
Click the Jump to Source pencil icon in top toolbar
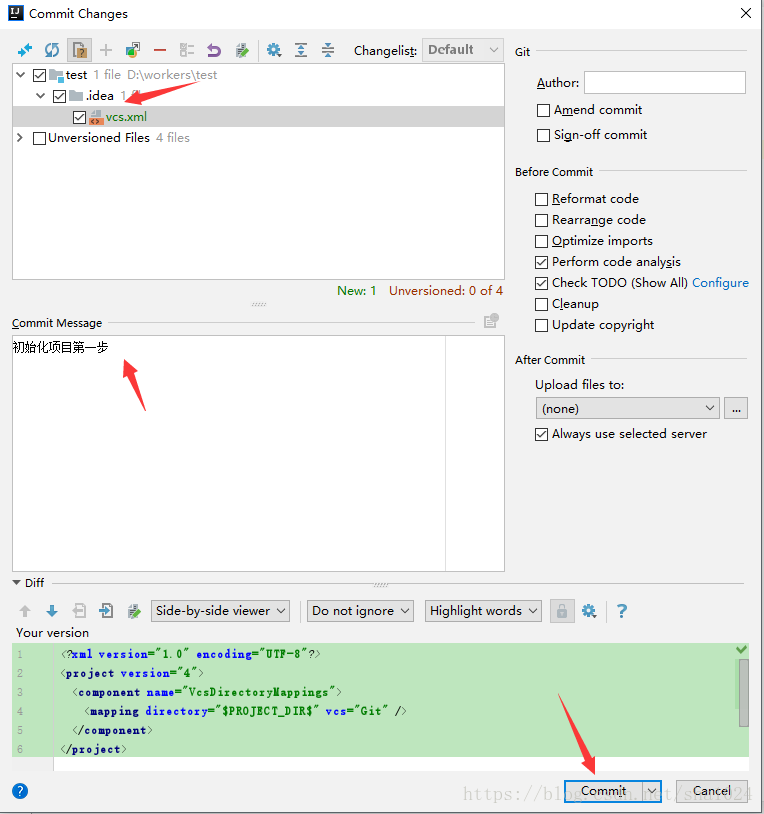(x=242, y=50)
